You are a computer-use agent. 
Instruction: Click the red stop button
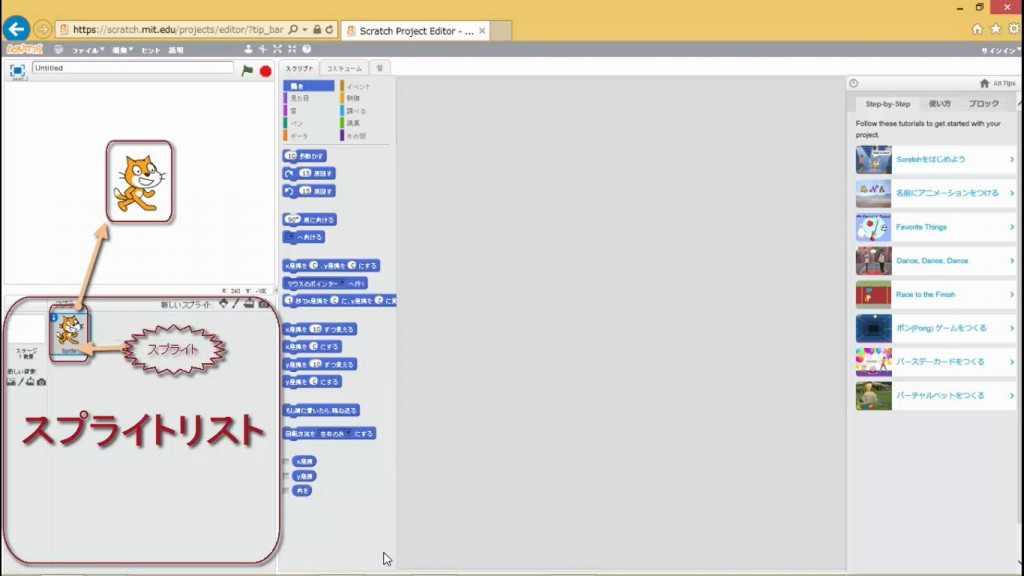tap(265, 71)
